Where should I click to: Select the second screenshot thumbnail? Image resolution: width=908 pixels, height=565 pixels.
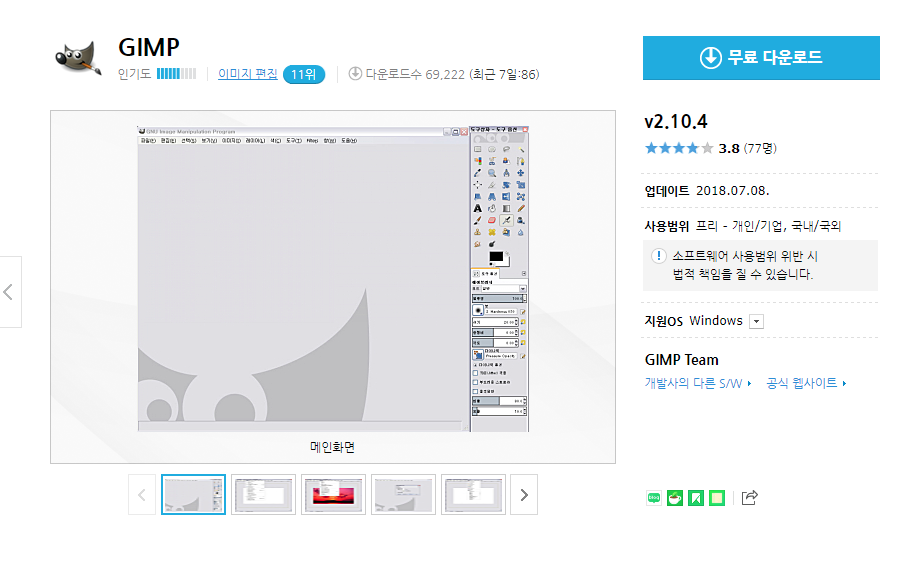pos(263,495)
